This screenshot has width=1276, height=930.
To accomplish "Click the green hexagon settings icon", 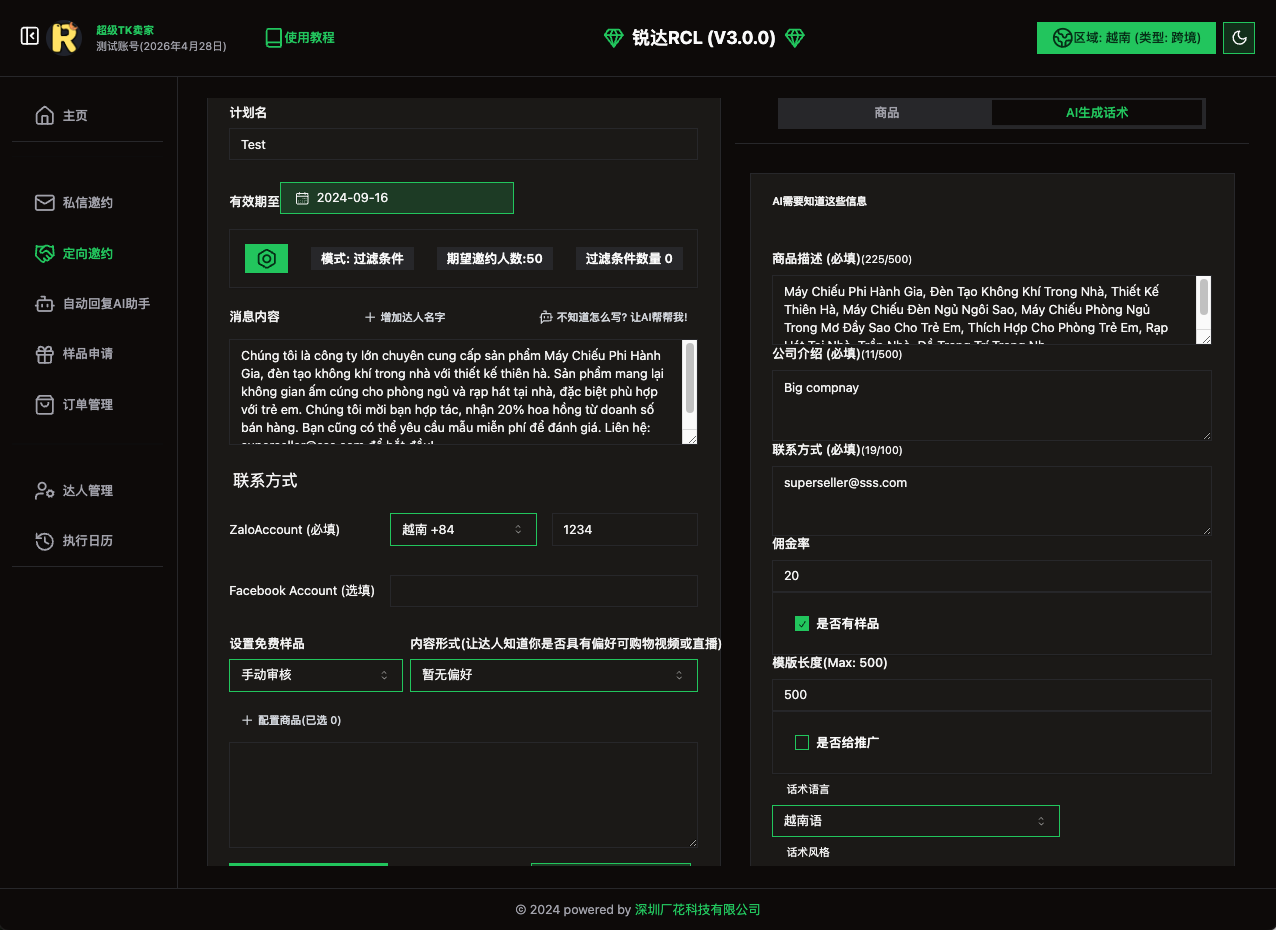I will click(x=267, y=258).
